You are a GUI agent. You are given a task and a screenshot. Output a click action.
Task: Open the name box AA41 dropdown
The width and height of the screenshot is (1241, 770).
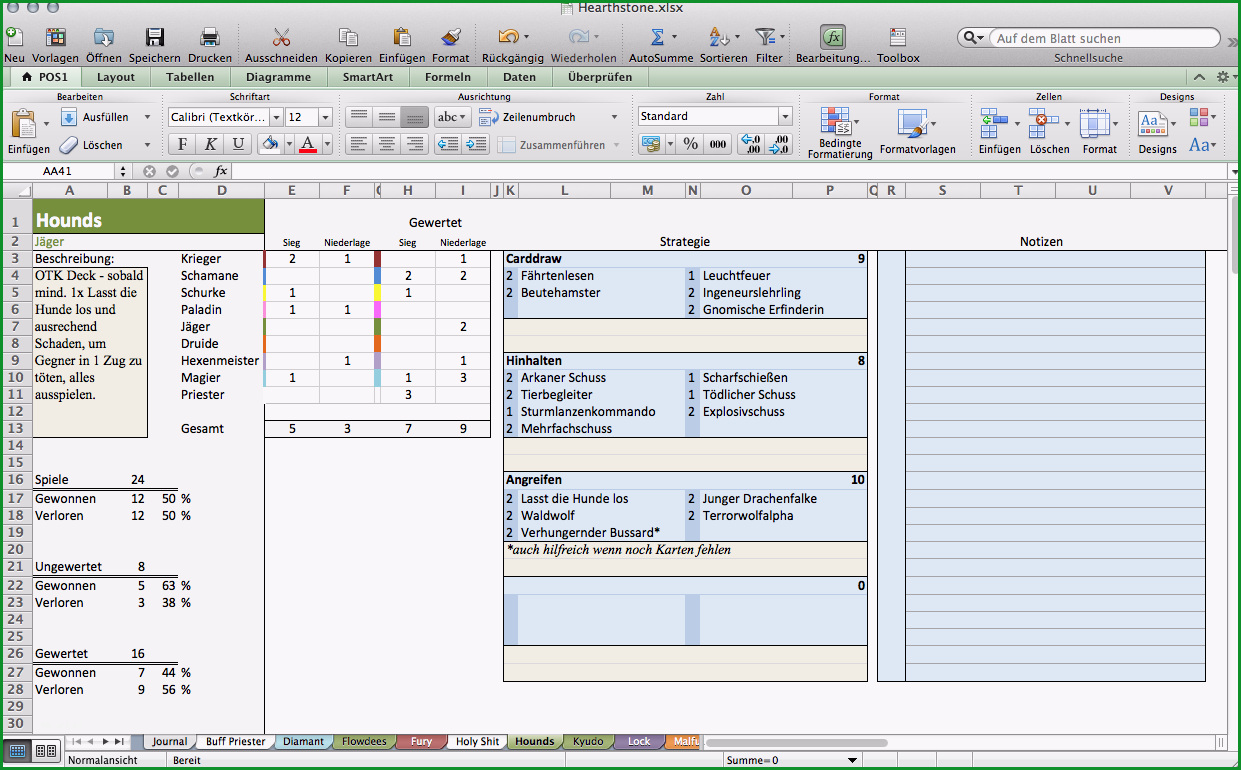(x=123, y=171)
